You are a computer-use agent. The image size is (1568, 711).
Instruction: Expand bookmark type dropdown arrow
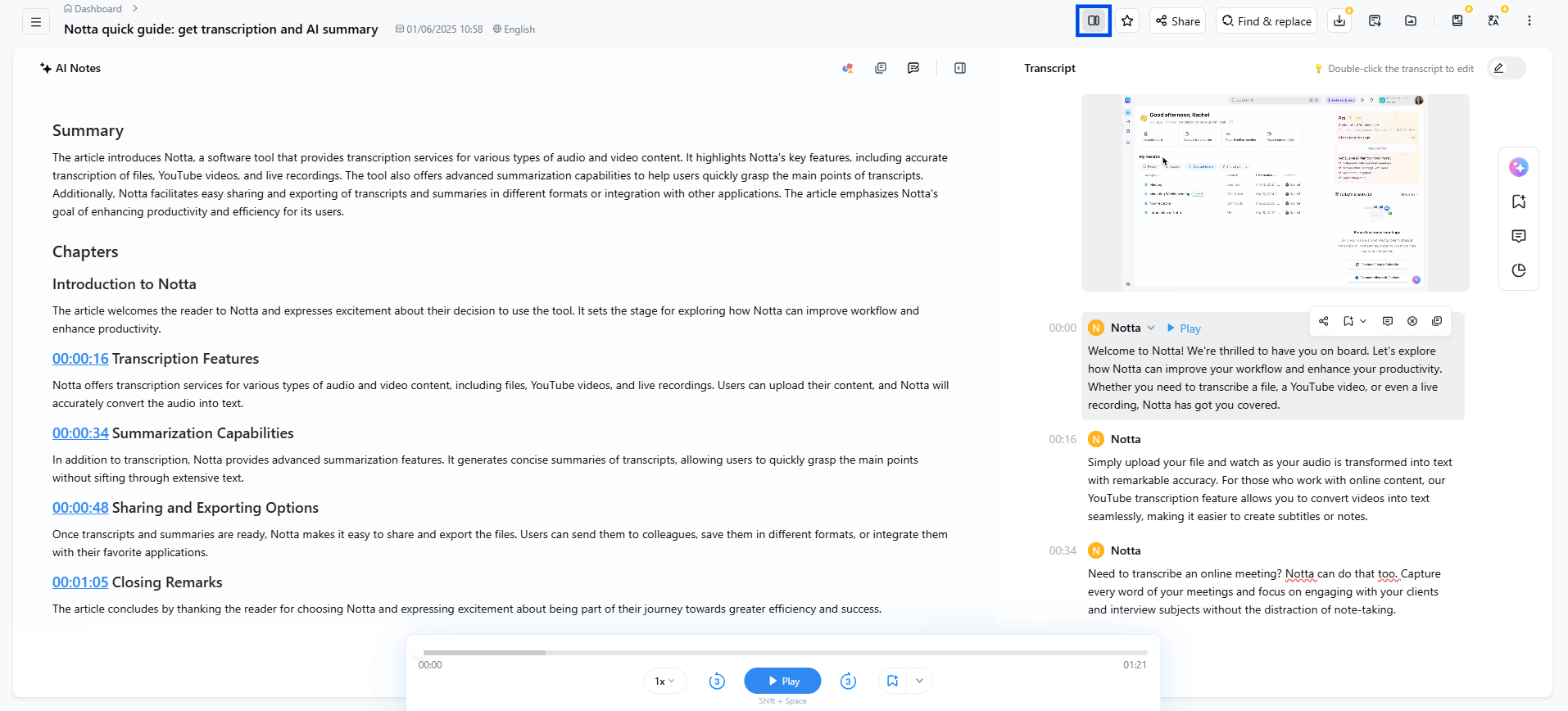coord(1363,321)
